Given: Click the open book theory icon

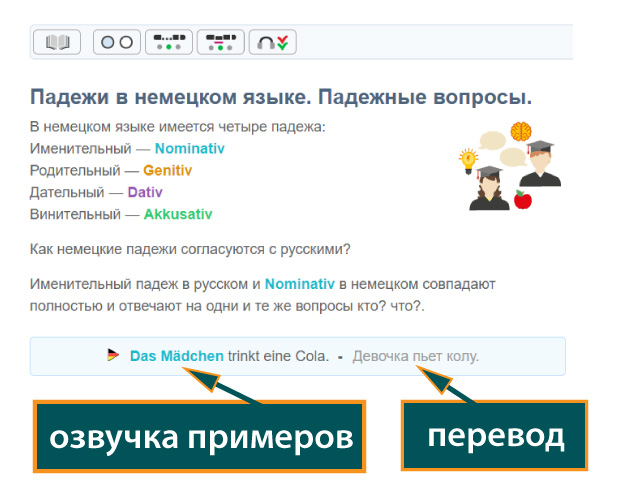Looking at the screenshot, I should 57,42.
